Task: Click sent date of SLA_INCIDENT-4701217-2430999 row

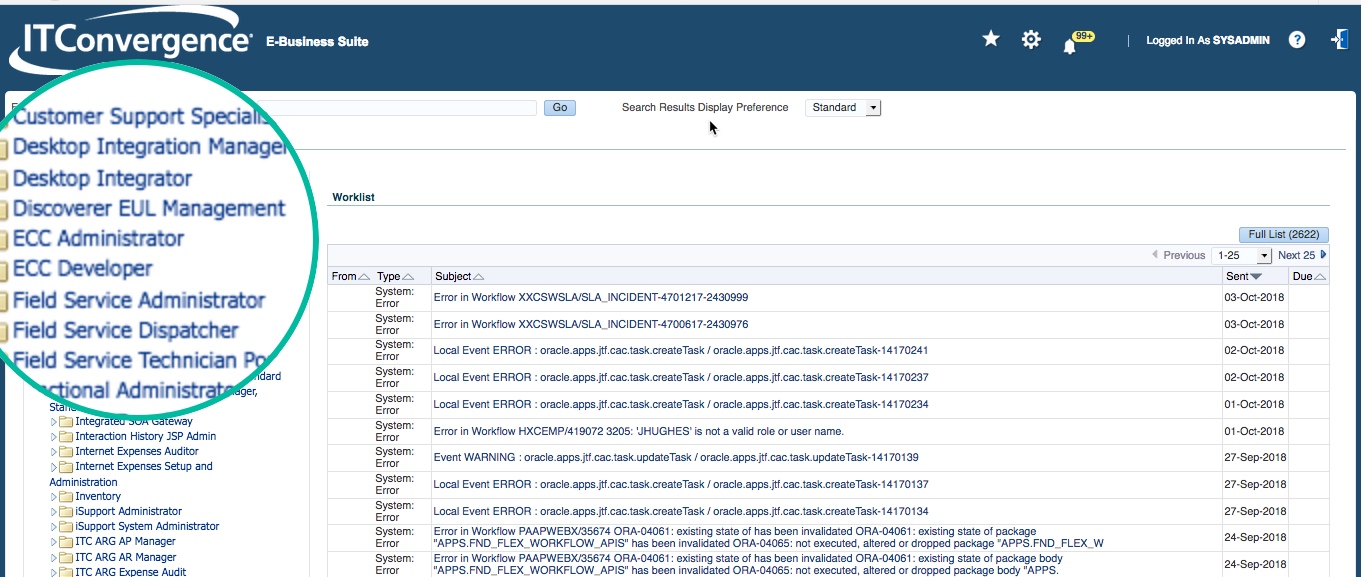Action: (x=1254, y=298)
